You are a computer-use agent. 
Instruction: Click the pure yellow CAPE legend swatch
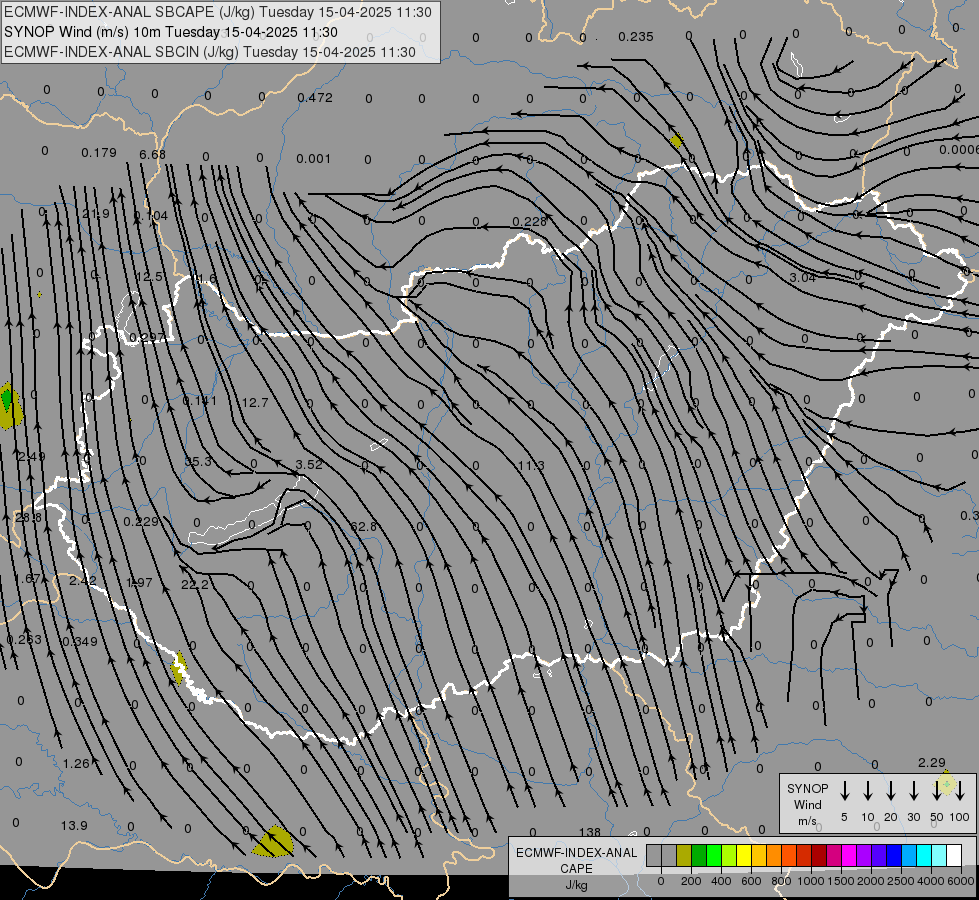(744, 856)
